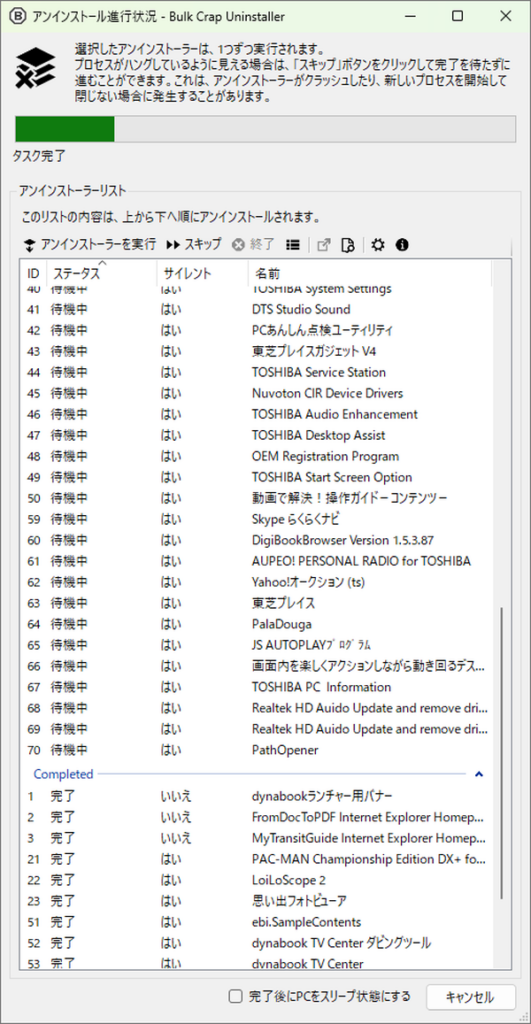Screen dimensions: 531x1024
Task: Select TOSHIBA Start Screen Option row
Action: (x=257, y=477)
